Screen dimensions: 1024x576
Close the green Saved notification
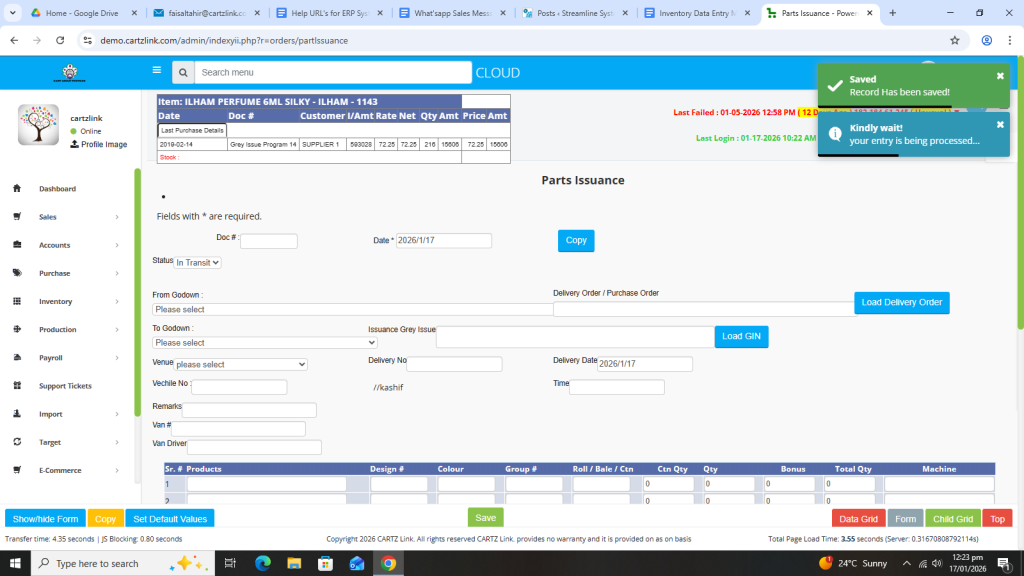click(x=1000, y=76)
